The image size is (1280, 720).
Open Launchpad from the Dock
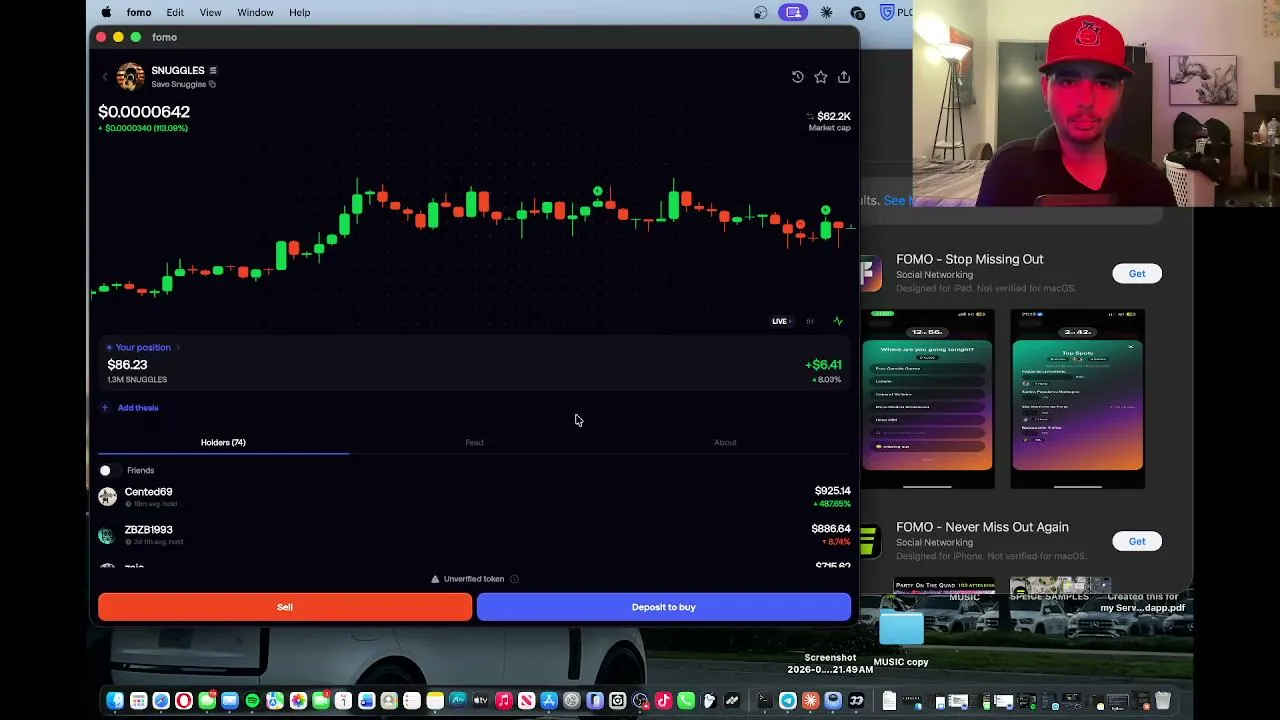click(138, 701)
